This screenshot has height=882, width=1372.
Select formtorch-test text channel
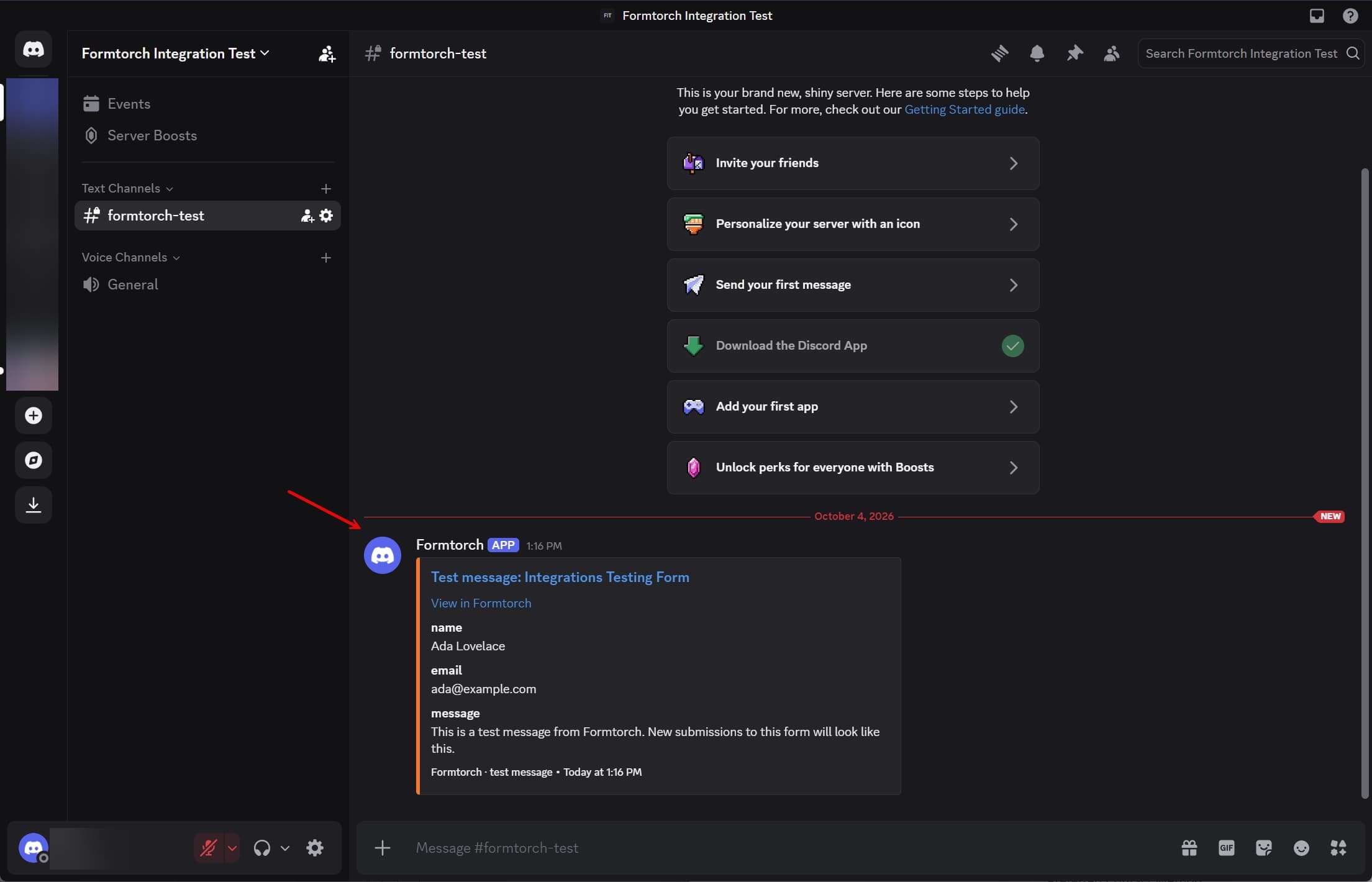pyautogui.click(x=208, y=216)
